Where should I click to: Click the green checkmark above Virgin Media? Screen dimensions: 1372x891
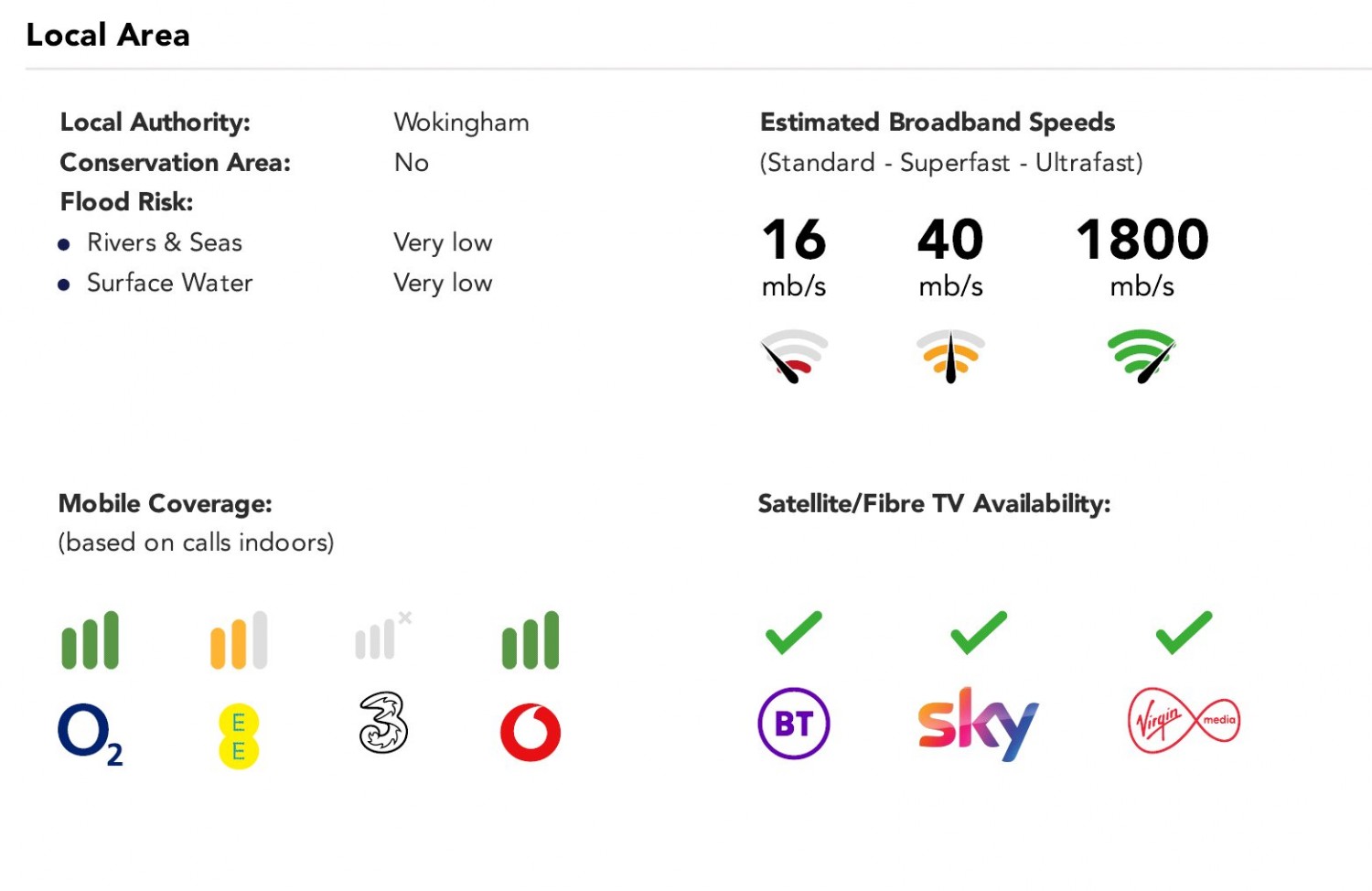(x=1184, y=632)
